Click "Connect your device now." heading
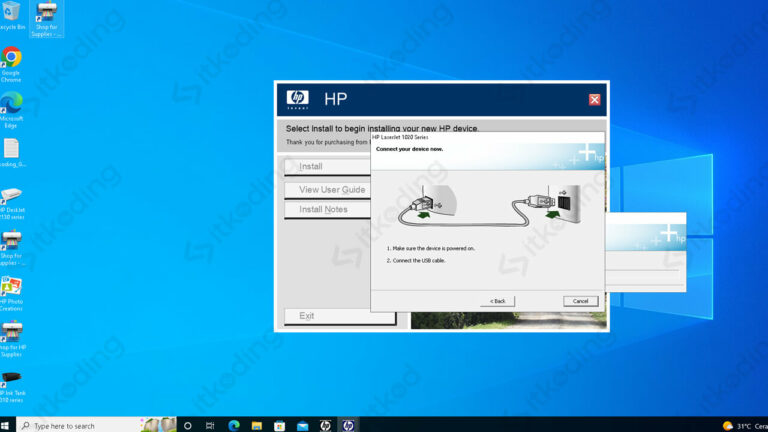The image size is (768, 432). coord(409,149)
